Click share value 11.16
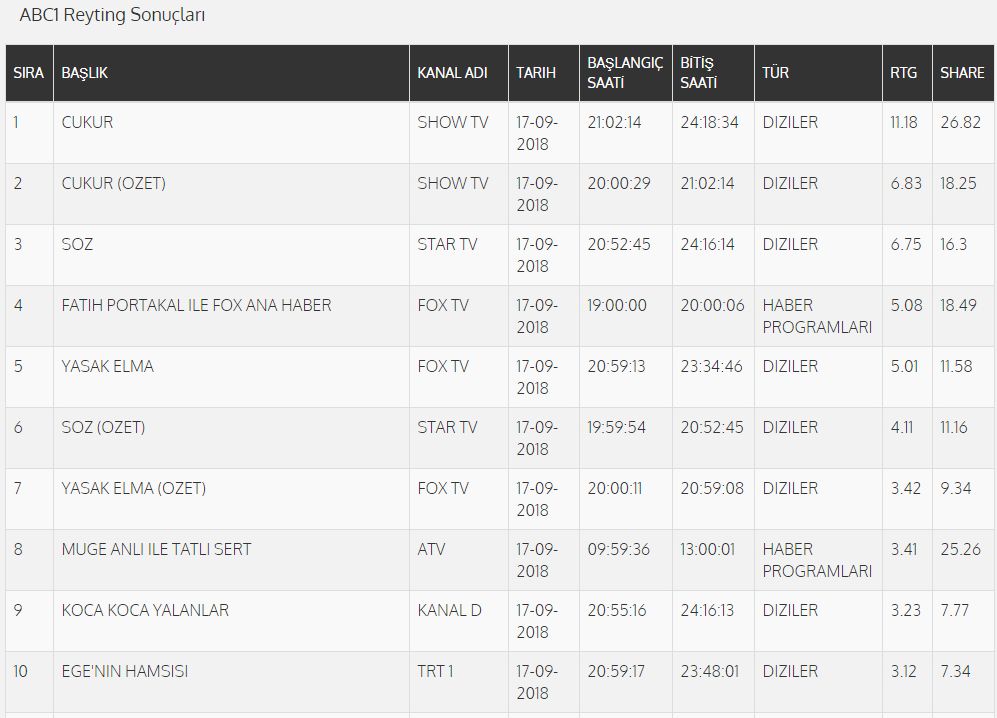 coord(954,427)
